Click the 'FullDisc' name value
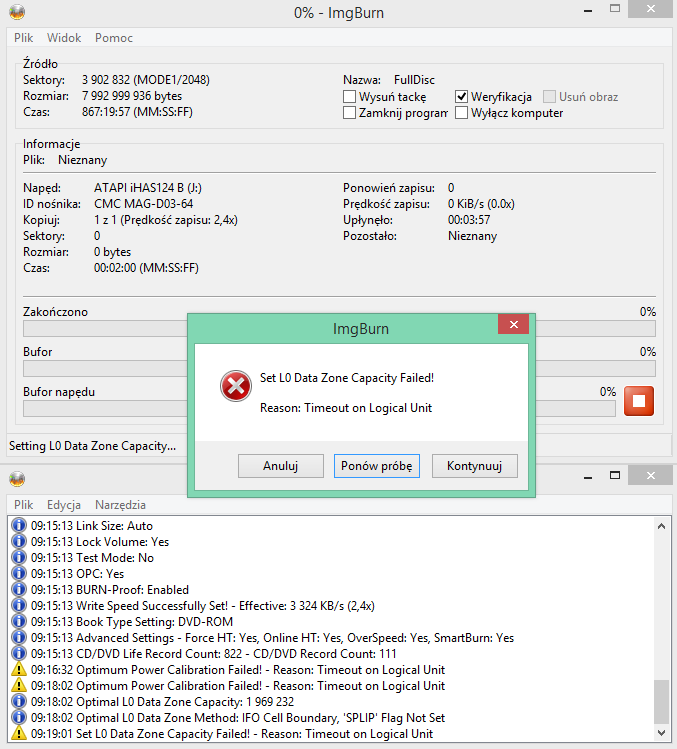 [414, 80]
